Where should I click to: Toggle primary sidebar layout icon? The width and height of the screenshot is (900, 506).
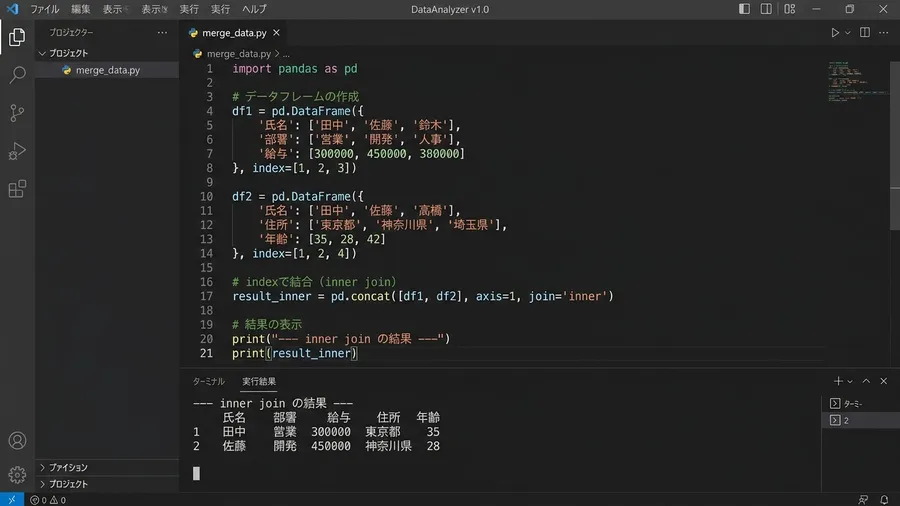(744, 9)
